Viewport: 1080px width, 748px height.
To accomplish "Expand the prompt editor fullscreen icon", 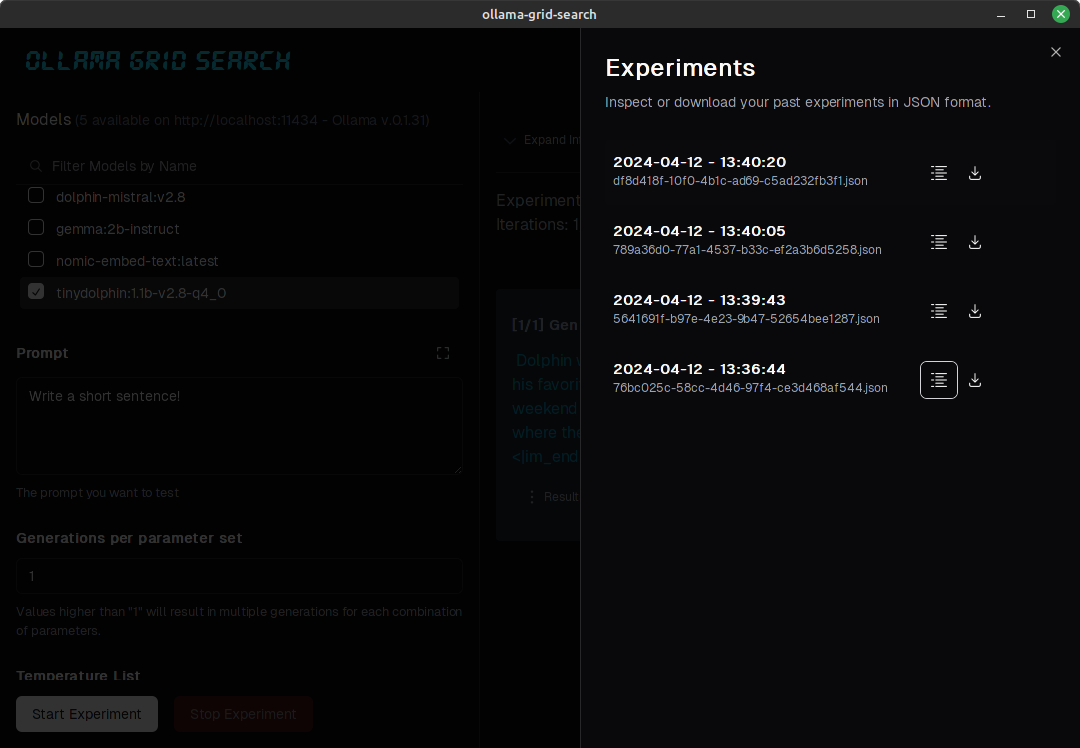I will pyautogui.click(x=443, y=353).
